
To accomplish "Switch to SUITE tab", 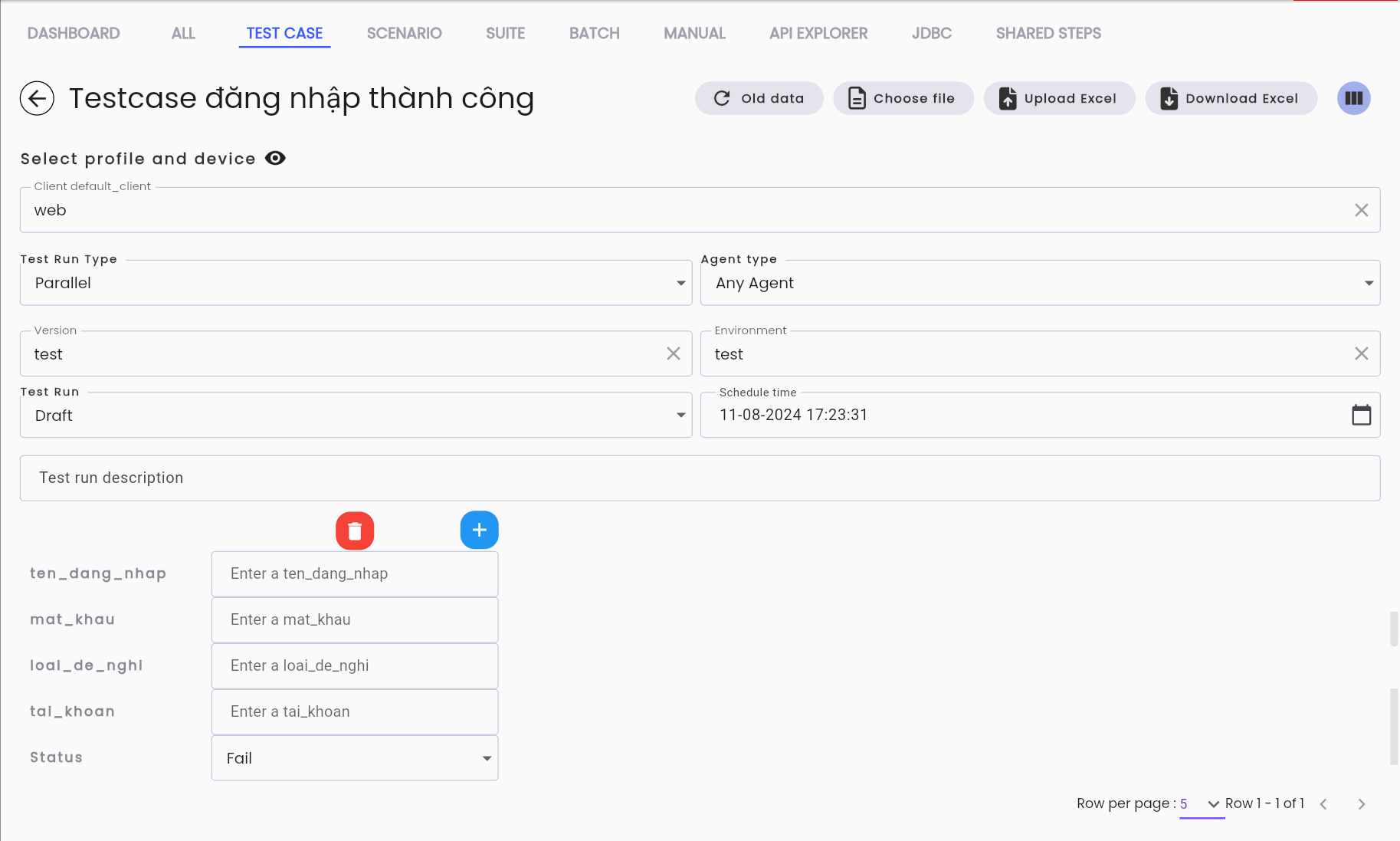I will (x=505, y=33).
